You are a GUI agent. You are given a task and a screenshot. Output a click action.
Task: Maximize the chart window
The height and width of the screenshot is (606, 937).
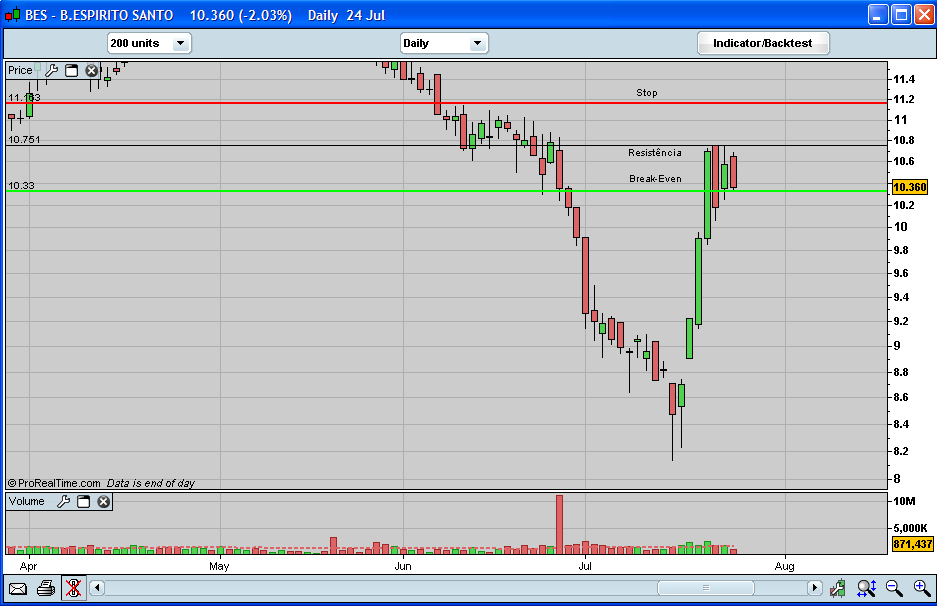[x=901, y=14]
